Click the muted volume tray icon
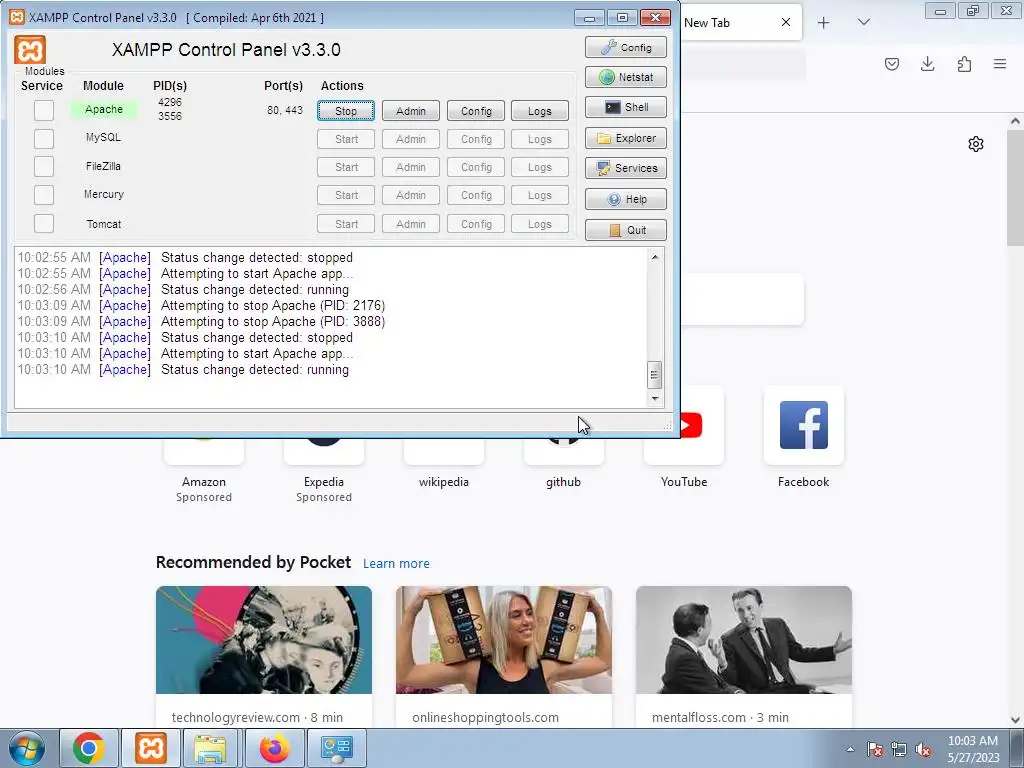This screenshot has height=768, width=1024. [x=923, y=749]
